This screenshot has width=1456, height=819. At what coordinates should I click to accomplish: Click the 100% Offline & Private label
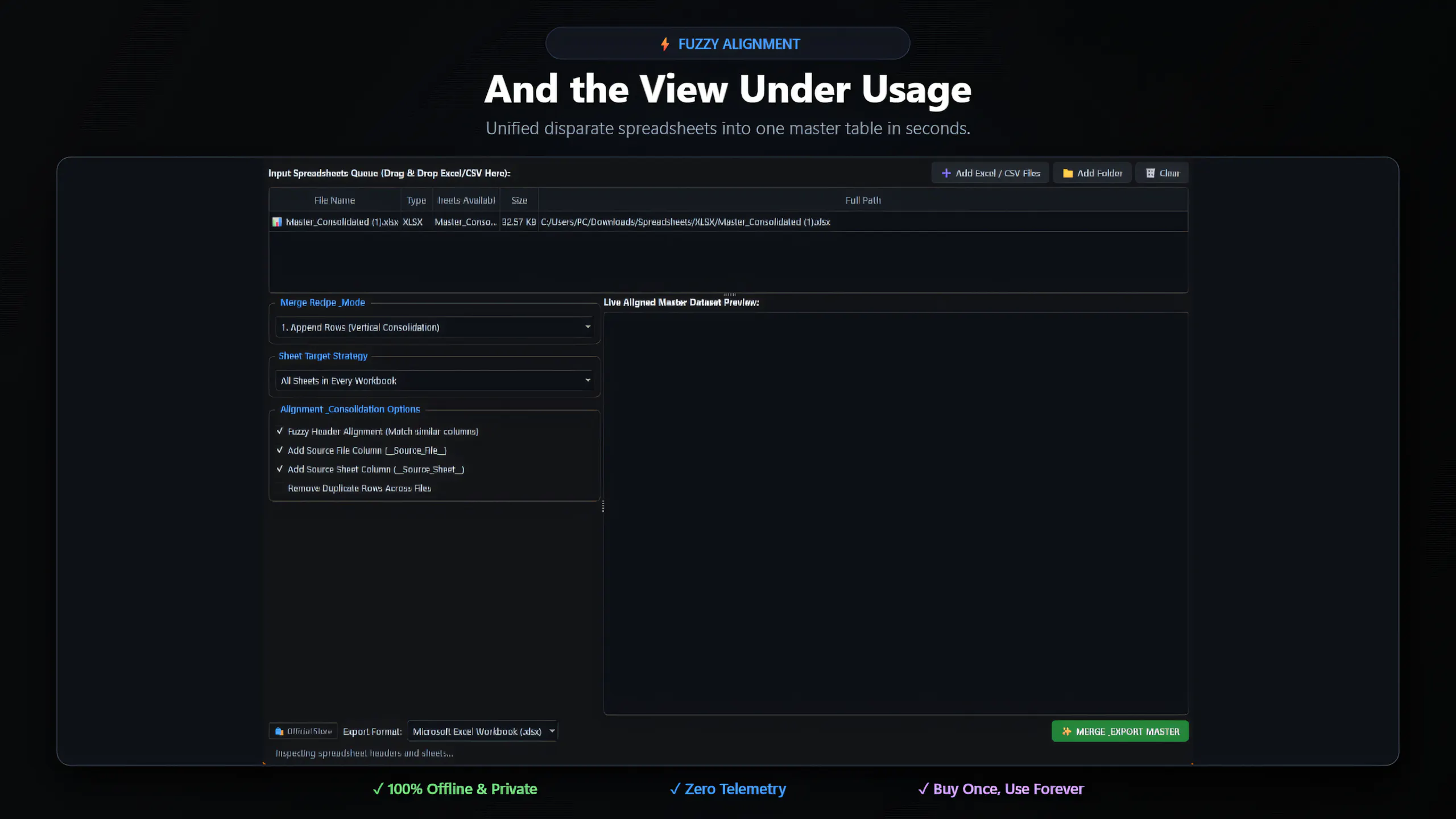pos(455,789)
